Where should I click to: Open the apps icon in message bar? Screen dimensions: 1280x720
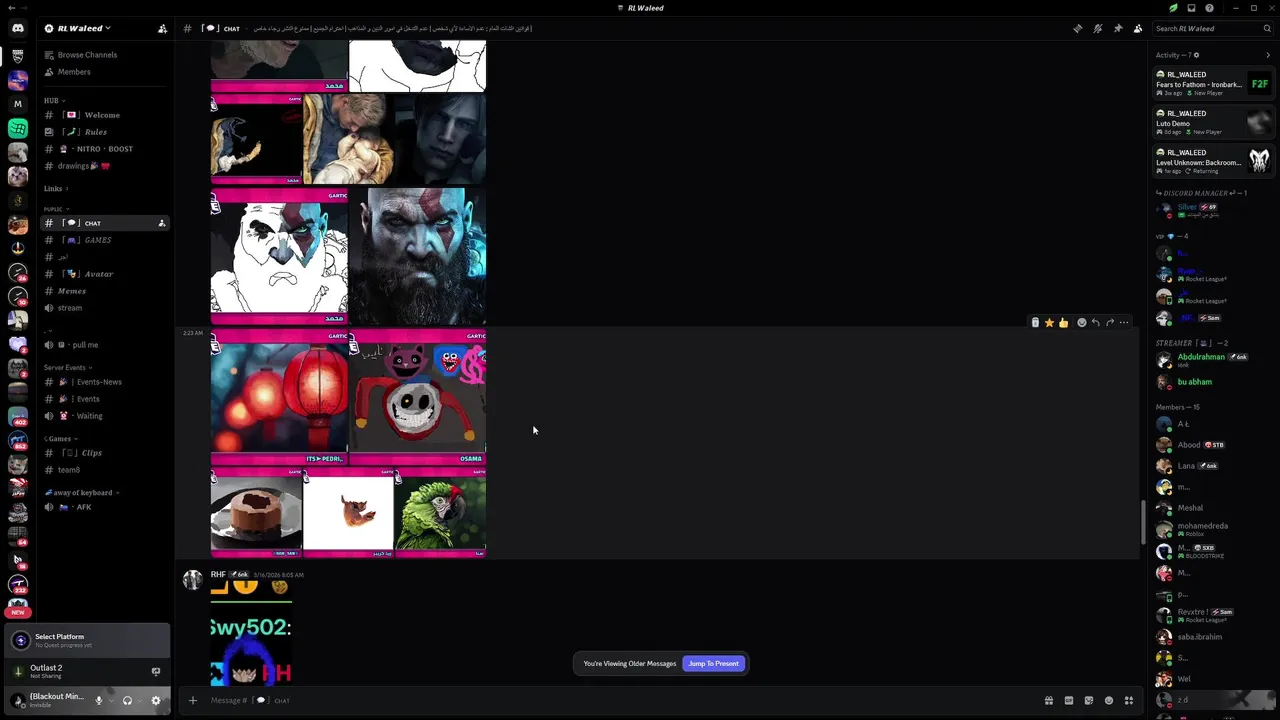click(x=1129, y=700)
